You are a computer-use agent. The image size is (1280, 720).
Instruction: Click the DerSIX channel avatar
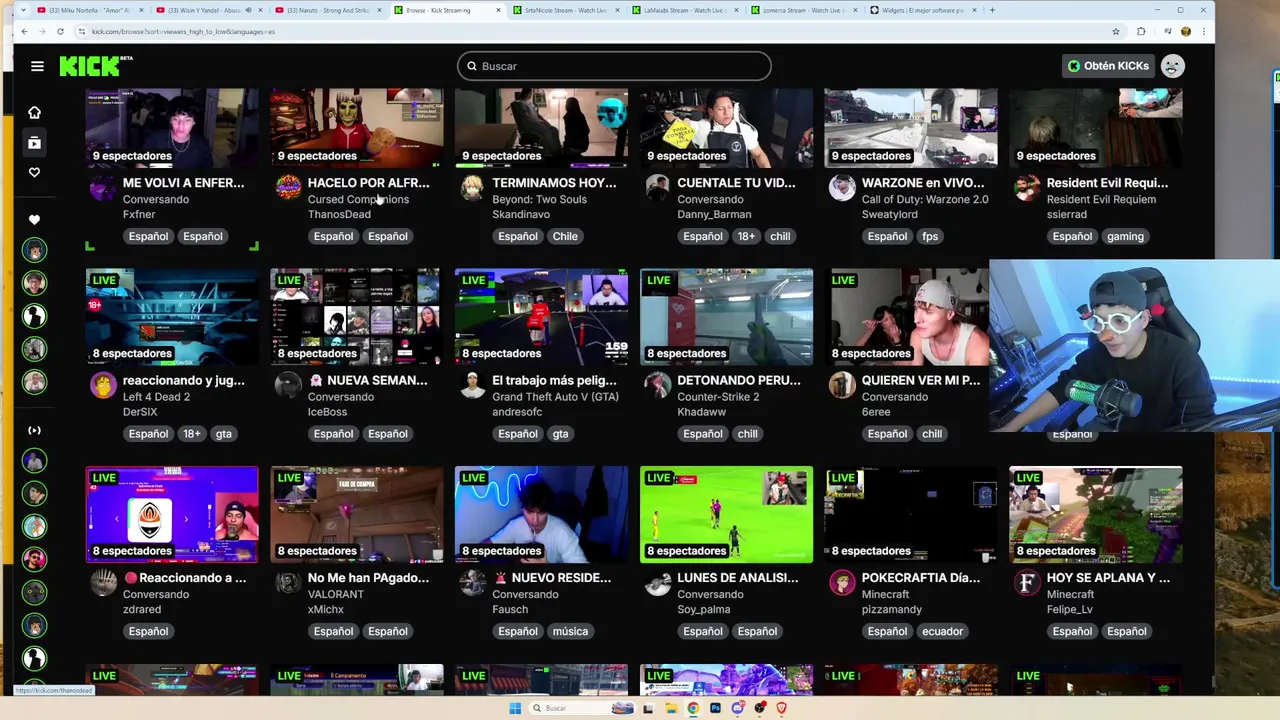point(103,385)
